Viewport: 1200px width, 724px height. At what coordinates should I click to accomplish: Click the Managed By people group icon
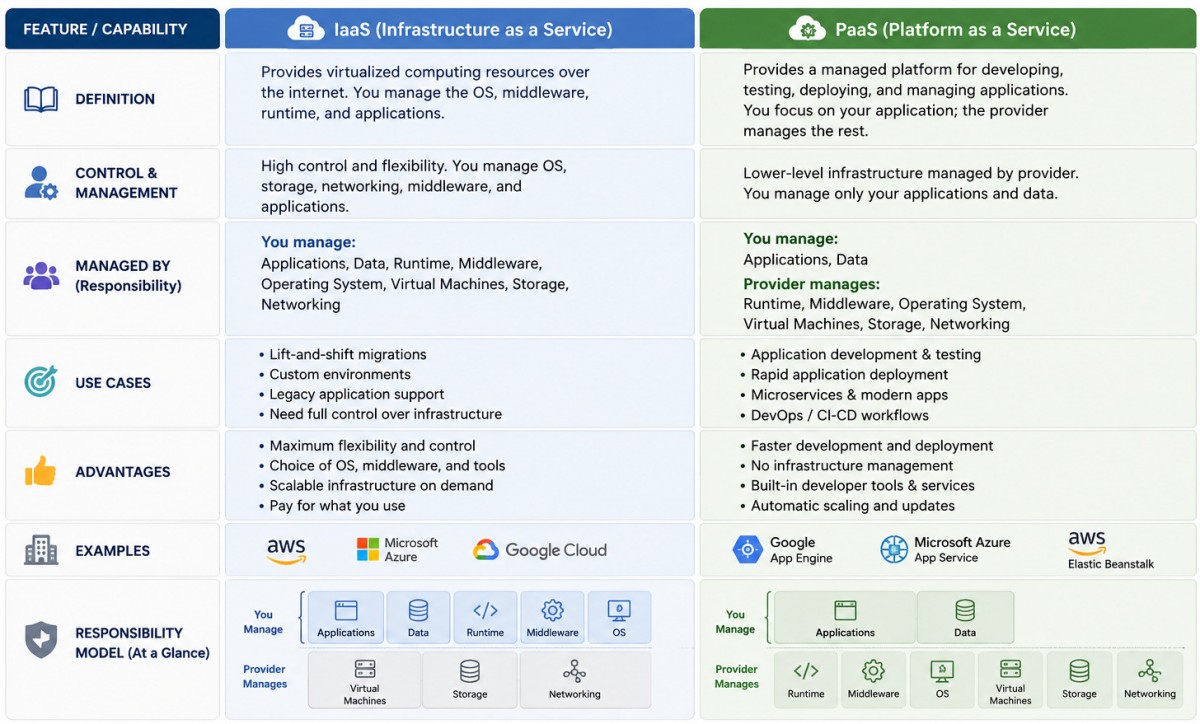[x=41, y=276]
